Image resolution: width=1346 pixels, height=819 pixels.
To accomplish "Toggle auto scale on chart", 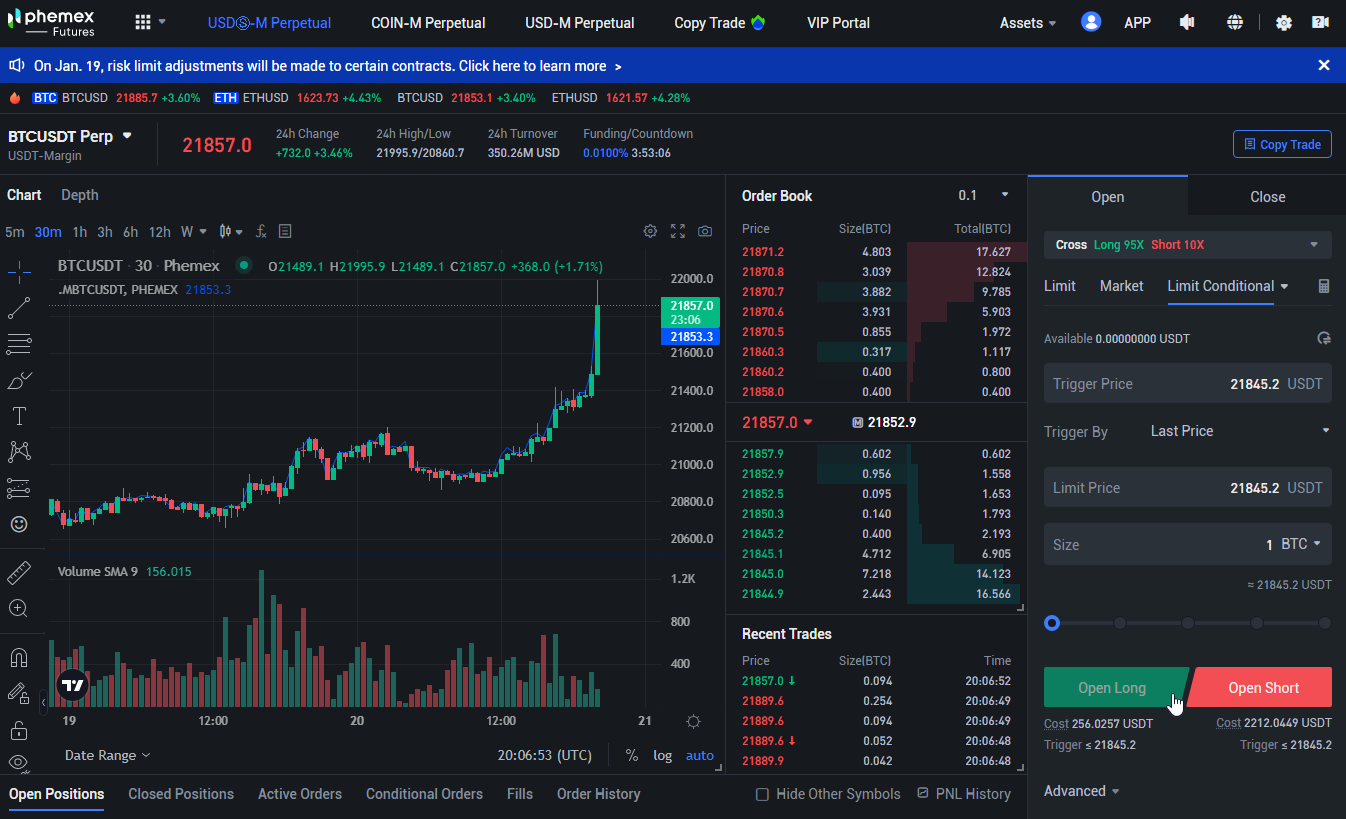I will click(700, 755).
